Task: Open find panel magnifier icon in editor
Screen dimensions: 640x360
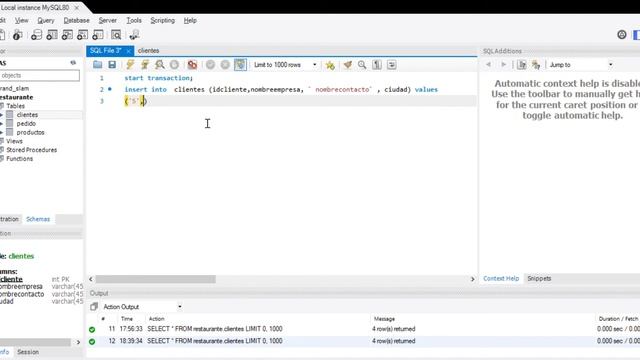Action: [362, 64]
